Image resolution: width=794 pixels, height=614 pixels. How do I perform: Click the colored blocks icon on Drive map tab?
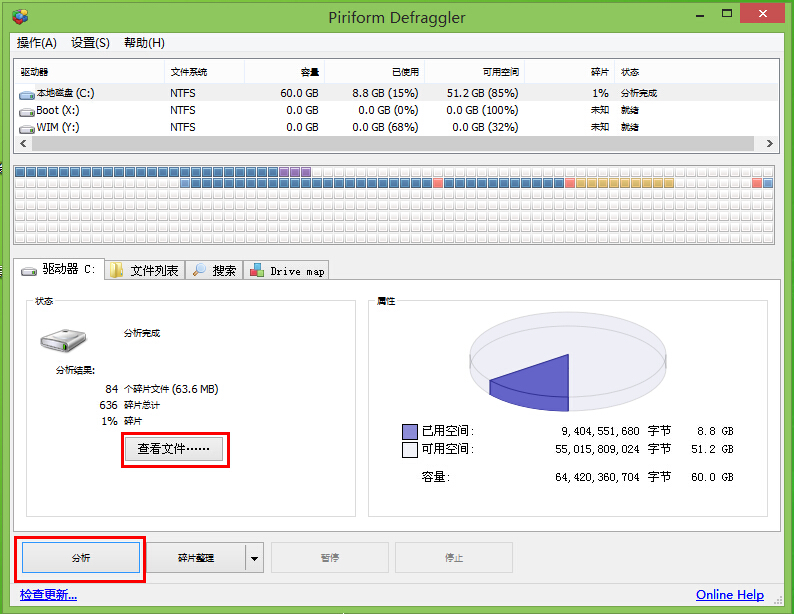point(257,270)
